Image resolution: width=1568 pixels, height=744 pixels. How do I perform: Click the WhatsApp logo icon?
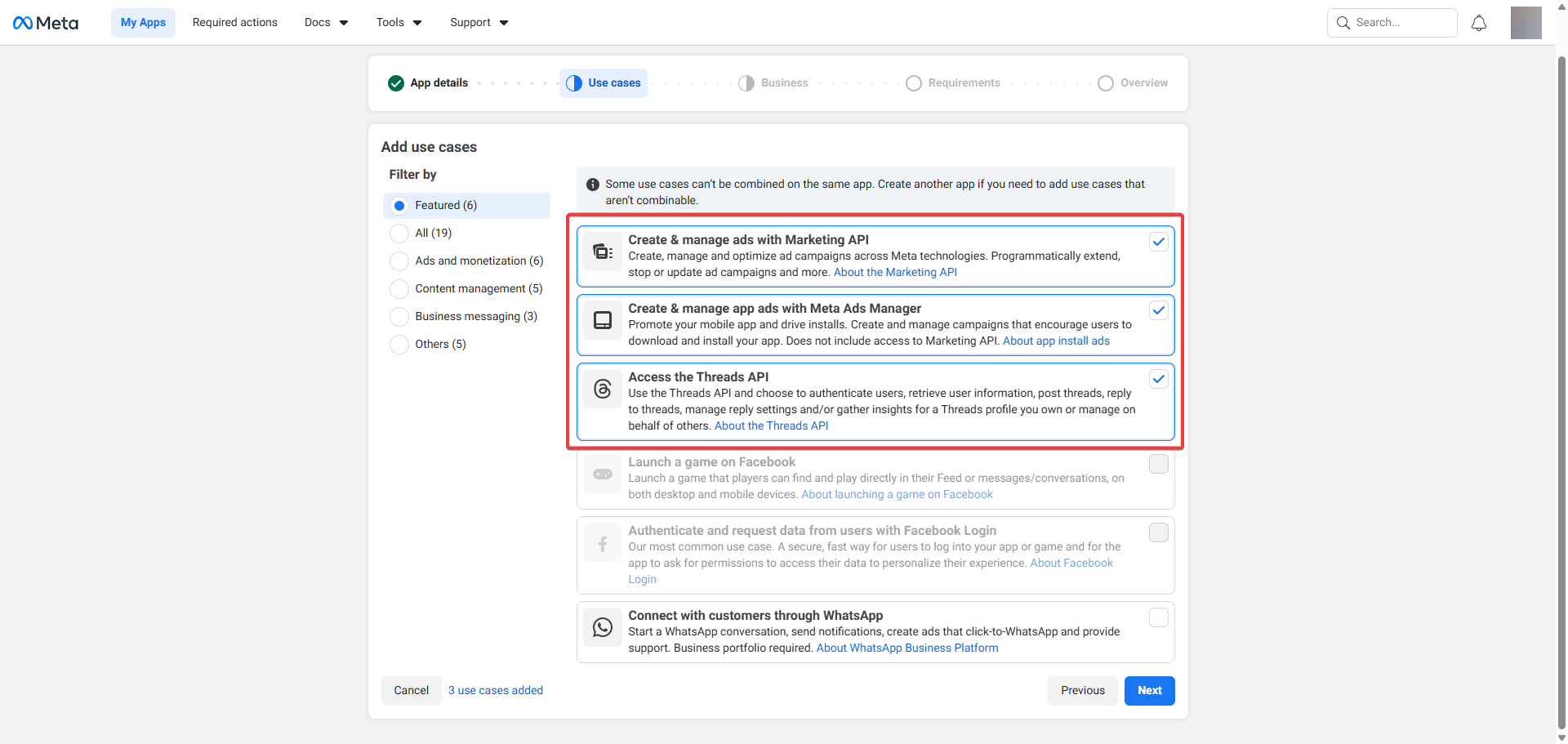click(603, 627)
